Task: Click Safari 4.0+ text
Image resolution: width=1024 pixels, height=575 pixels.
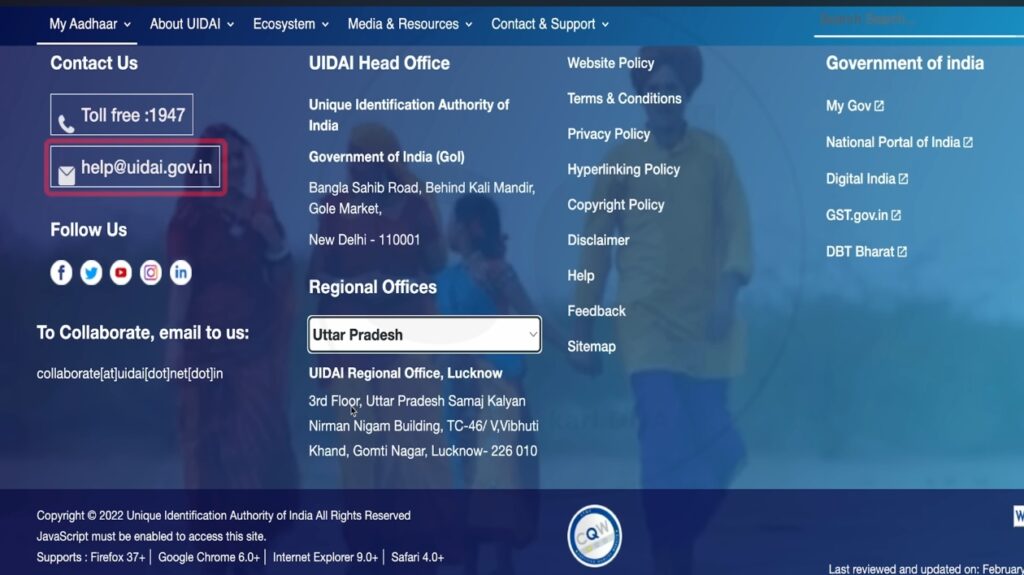Action: tap(417, 557)
